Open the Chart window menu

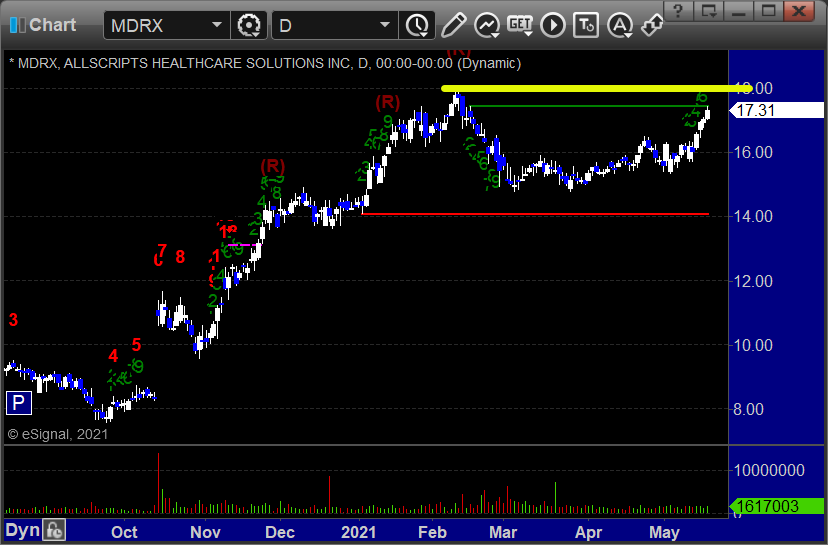point(44,25)
